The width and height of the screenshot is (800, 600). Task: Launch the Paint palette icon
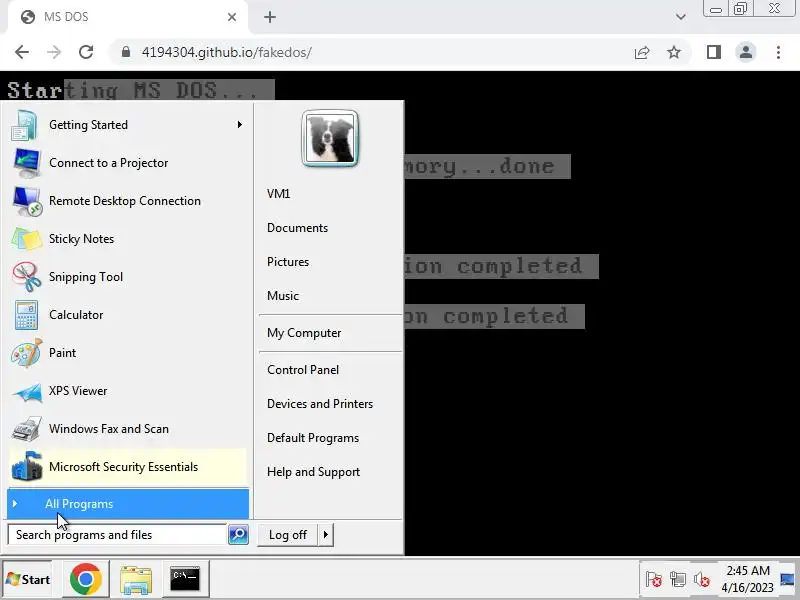click(27, 353)
